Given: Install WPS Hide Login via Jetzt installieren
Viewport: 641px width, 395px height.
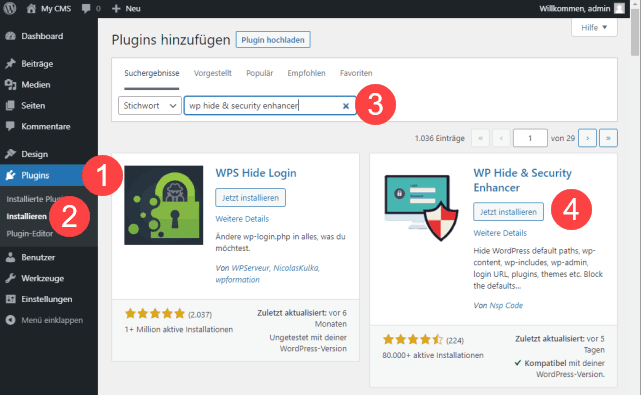Looking at the screenshot, I should point(250,198).
